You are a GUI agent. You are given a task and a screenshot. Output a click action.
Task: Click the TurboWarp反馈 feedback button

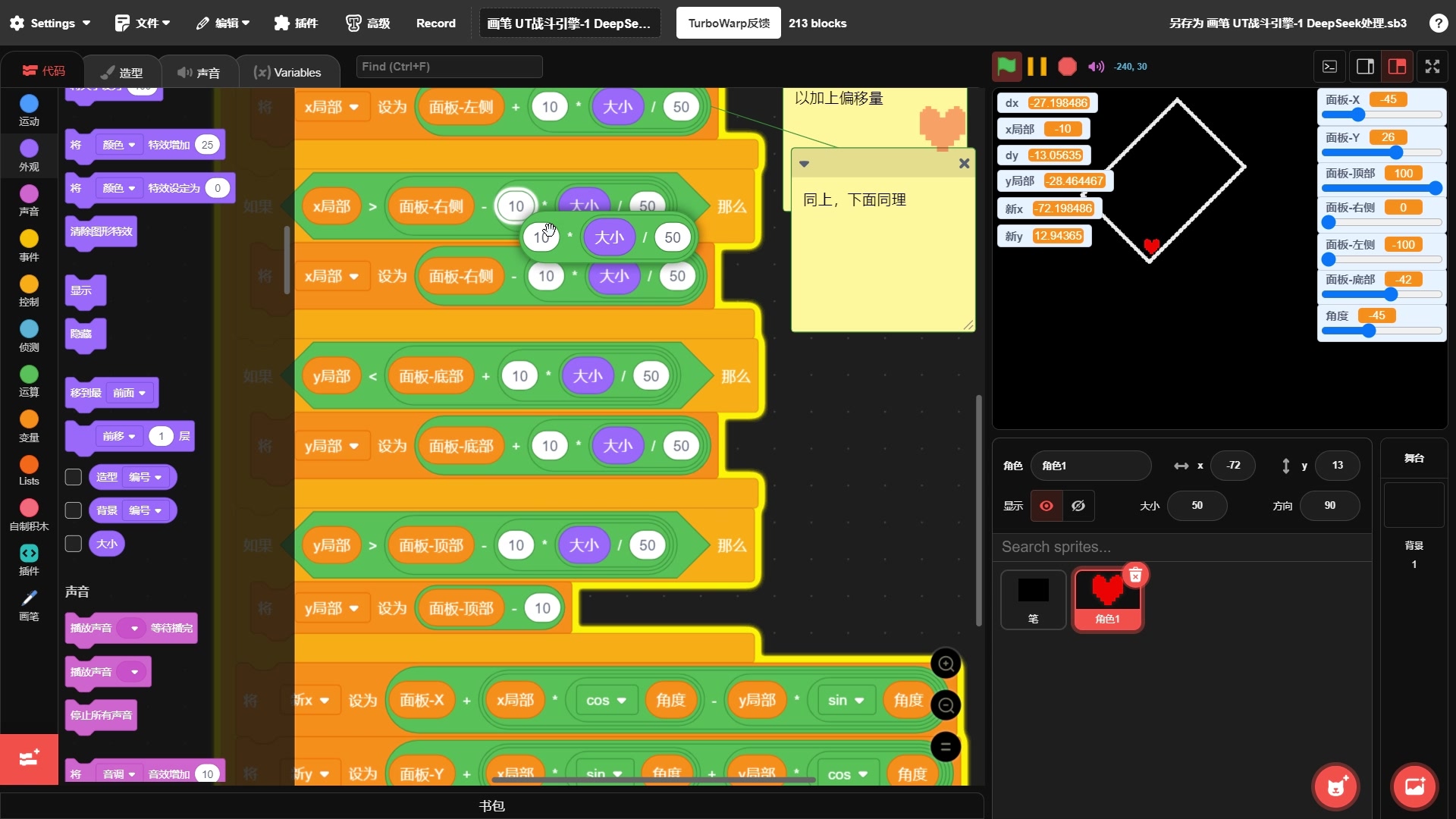[728, 23]
